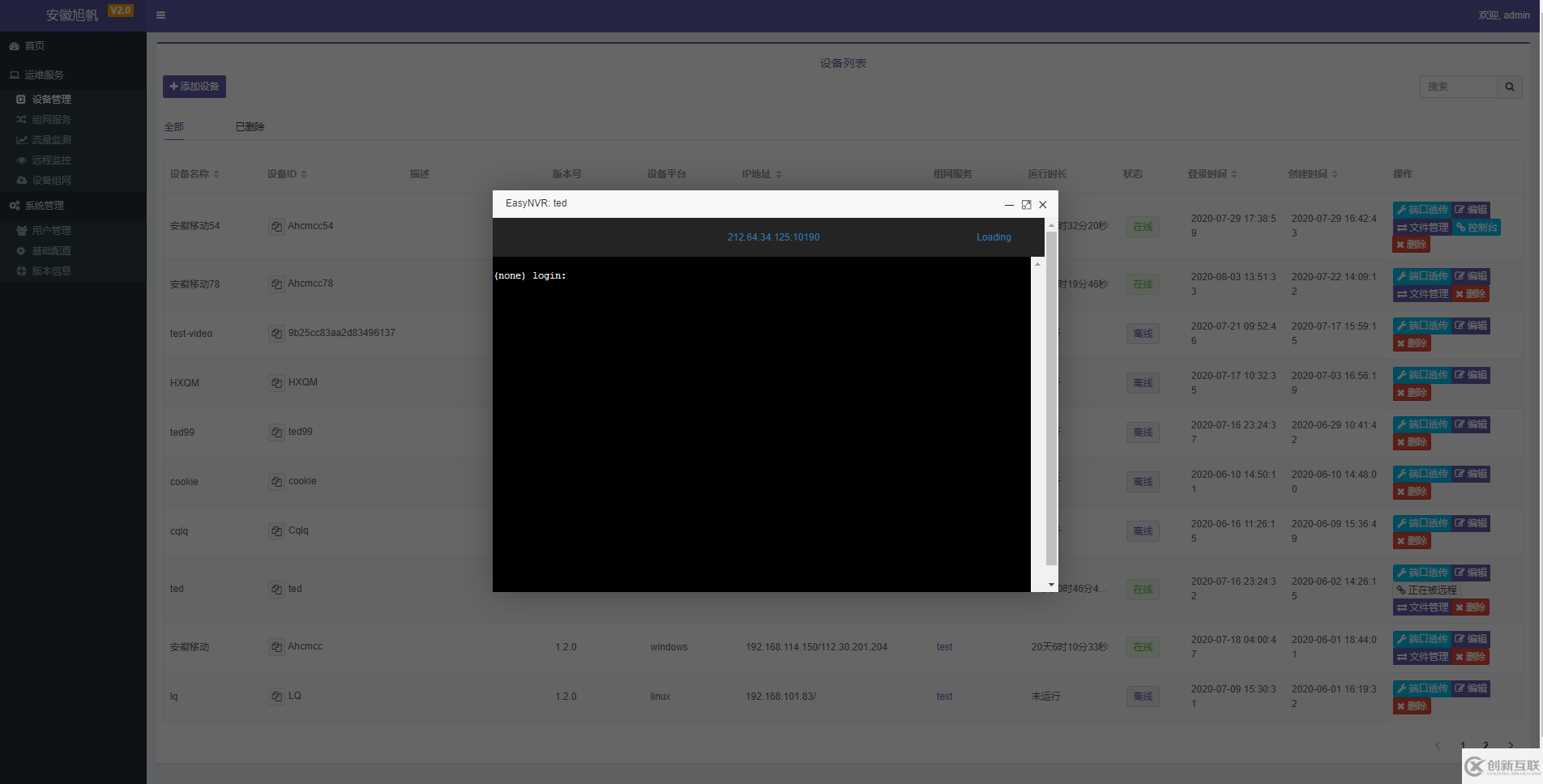Copy the device ID ted
Screen dimensions: 1543x784
[276, 590]
